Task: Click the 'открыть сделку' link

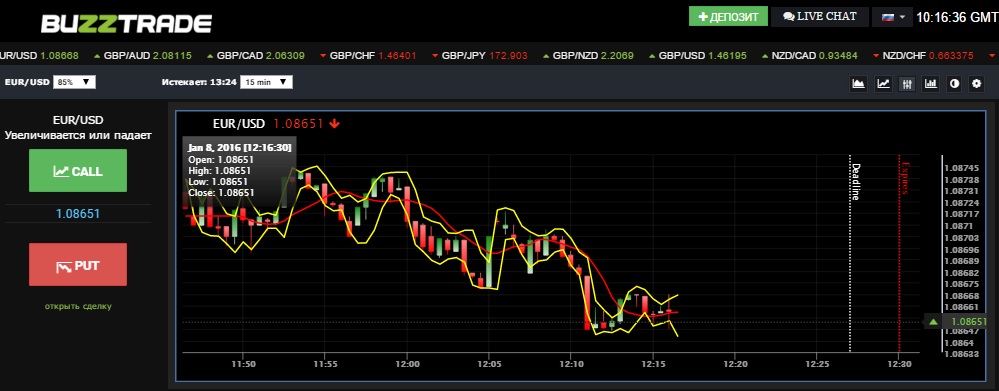Action: 78,306
